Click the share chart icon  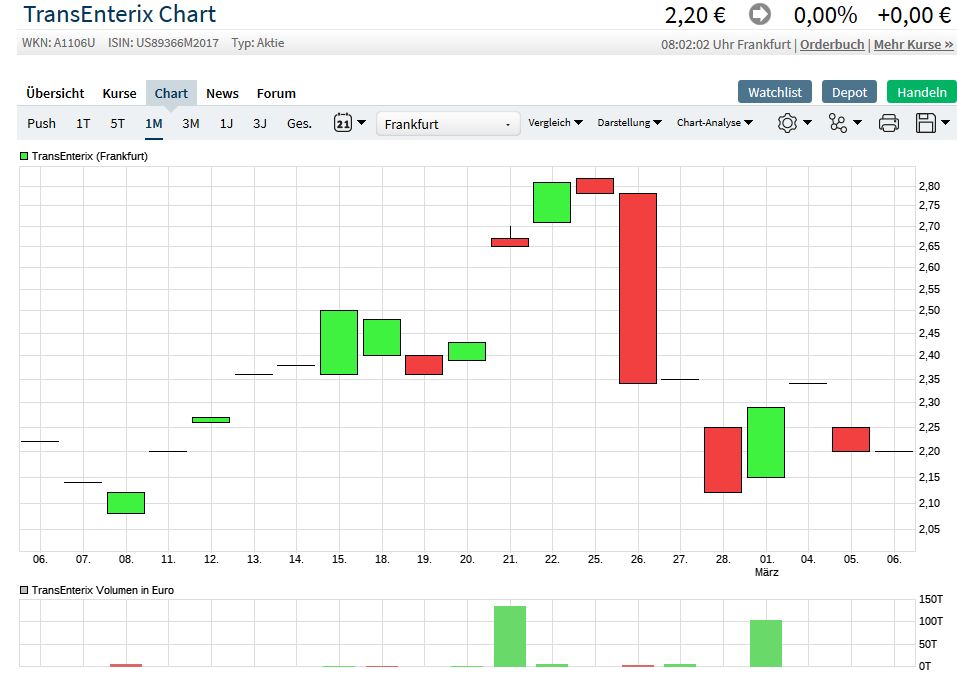click(x=844, y=123)
